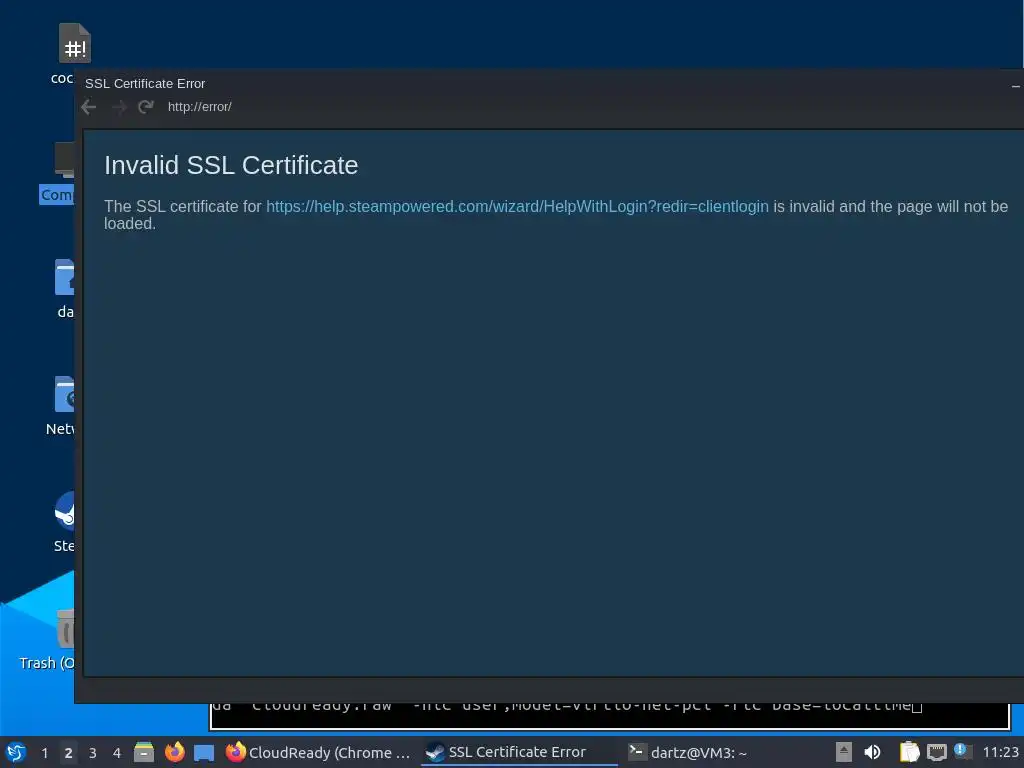Open the volume control in system tray

[872, 752]
